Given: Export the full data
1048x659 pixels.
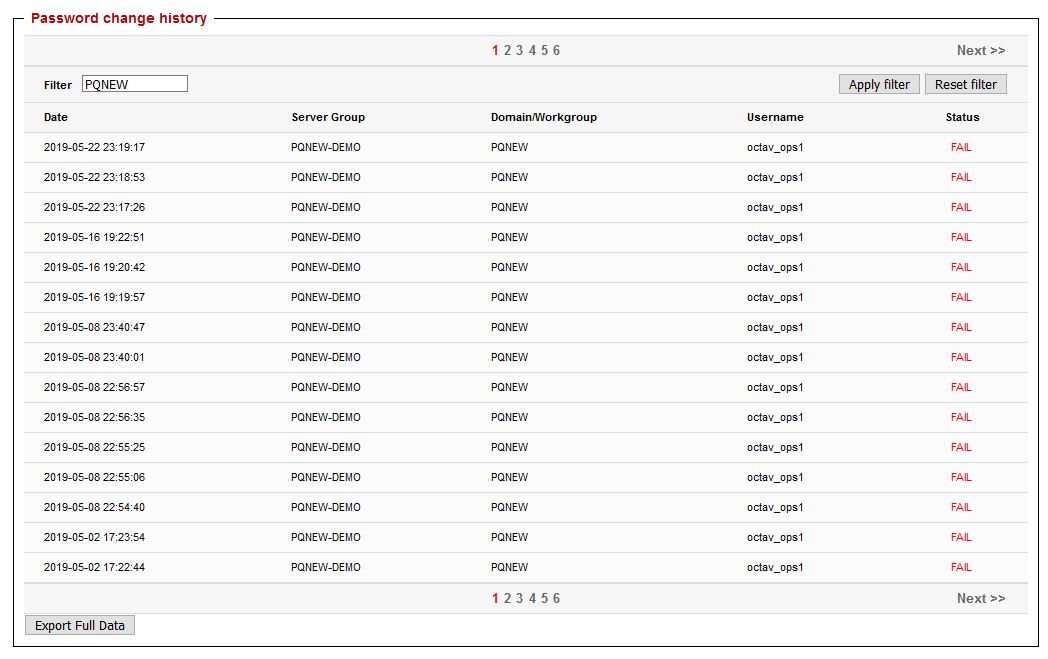Looking at the screenshot, I should pyautogui.click(x=80, y=626).
